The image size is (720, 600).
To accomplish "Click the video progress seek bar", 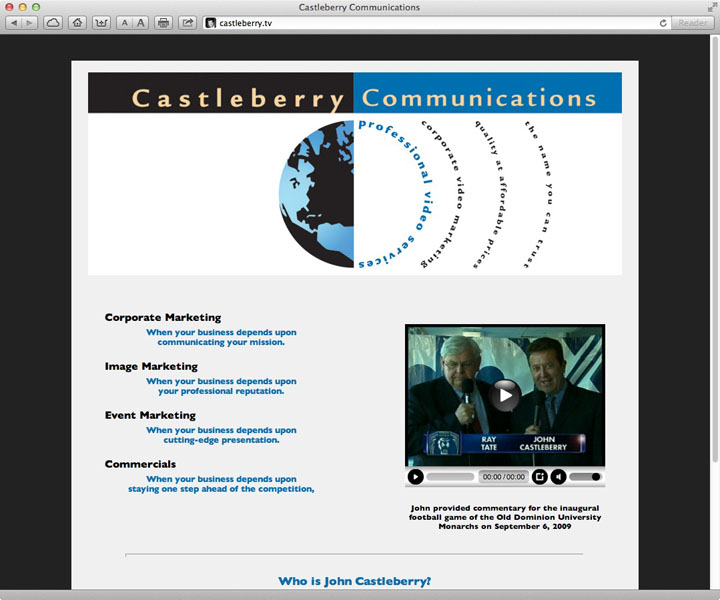I will [450, 477].
